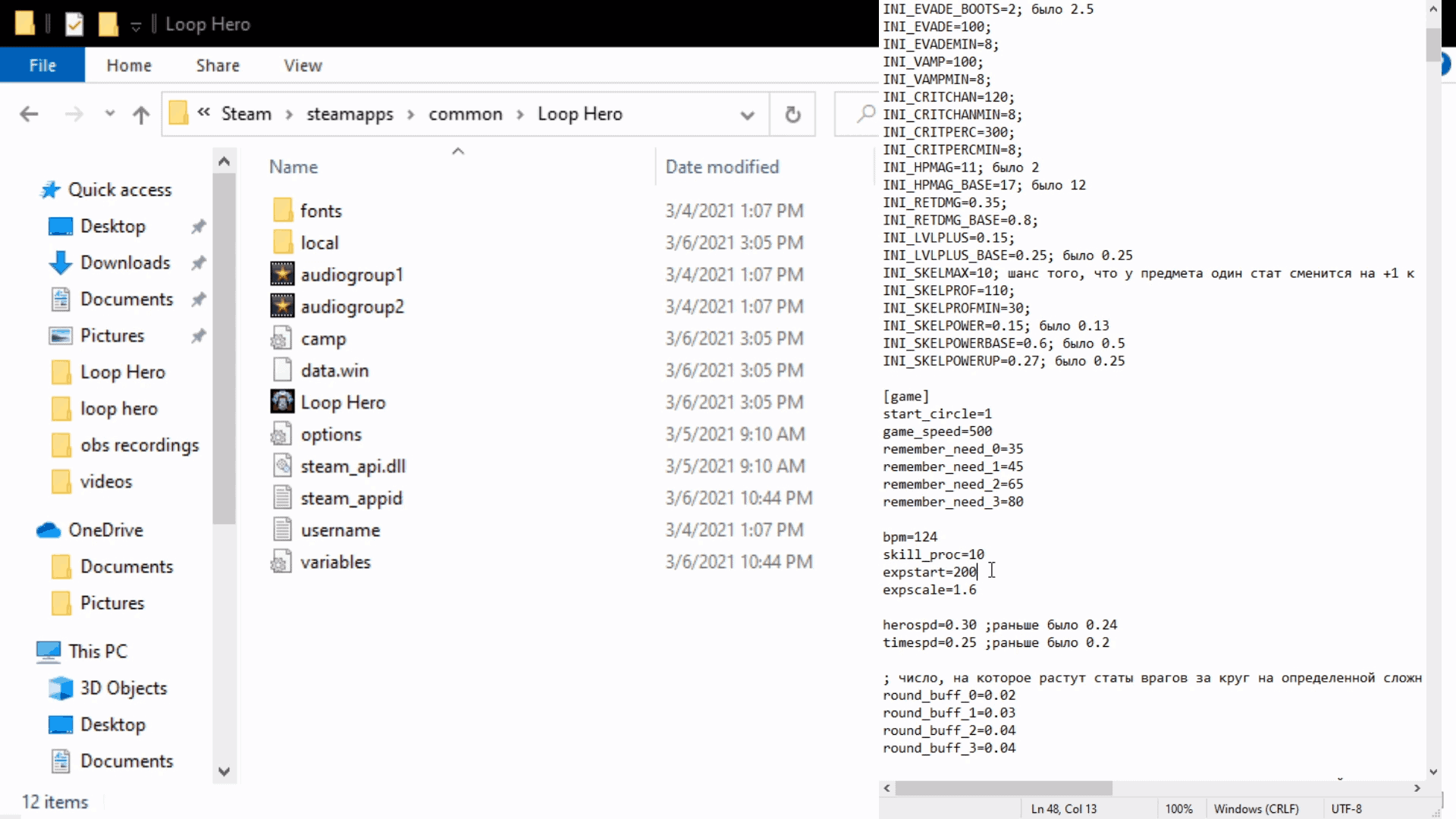Open the File menu

(x=42, y=65)
